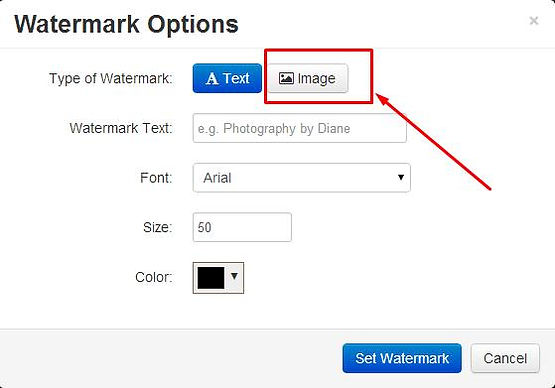Click the Watermark Options dialog title

(x=126, y=24)
